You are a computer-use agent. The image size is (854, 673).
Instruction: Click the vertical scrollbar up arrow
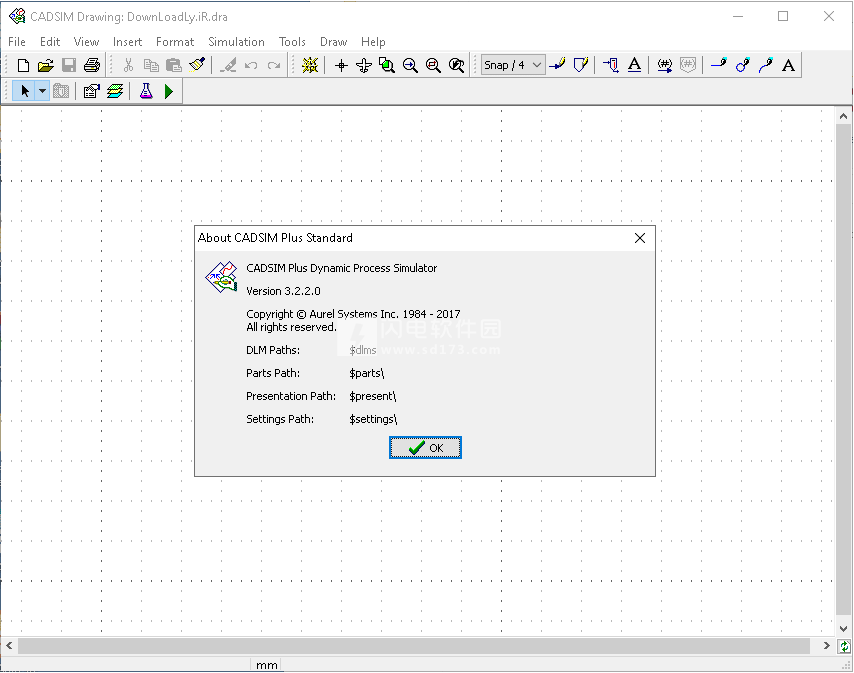[x=843, y=116]
